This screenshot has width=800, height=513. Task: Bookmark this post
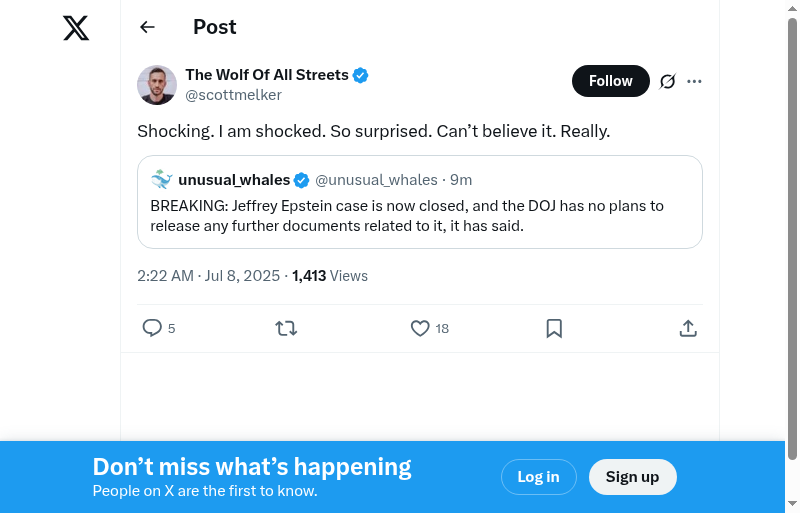(554, 328)
